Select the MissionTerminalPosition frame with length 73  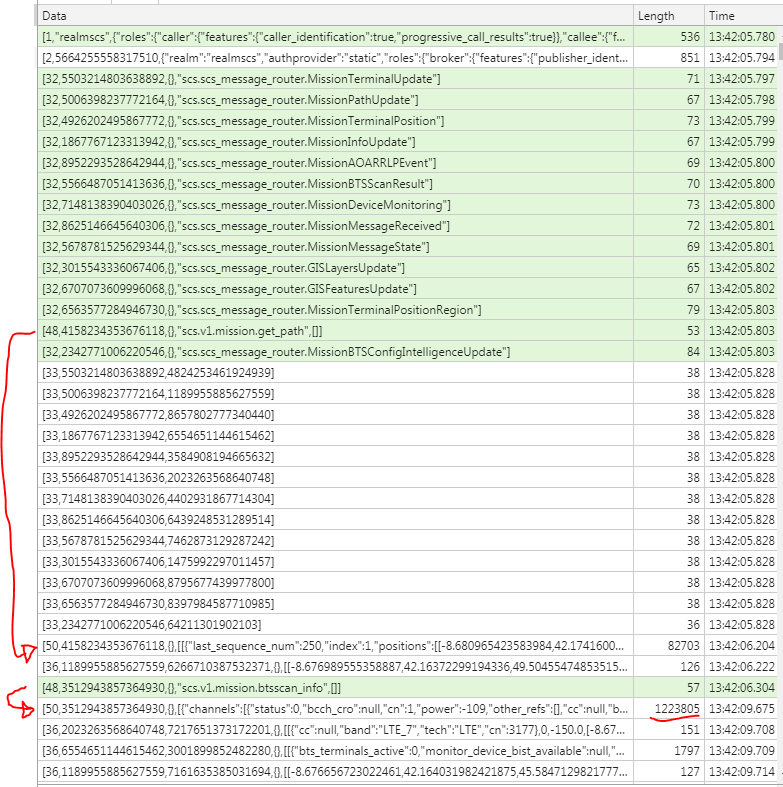click(x=407, y=121)
